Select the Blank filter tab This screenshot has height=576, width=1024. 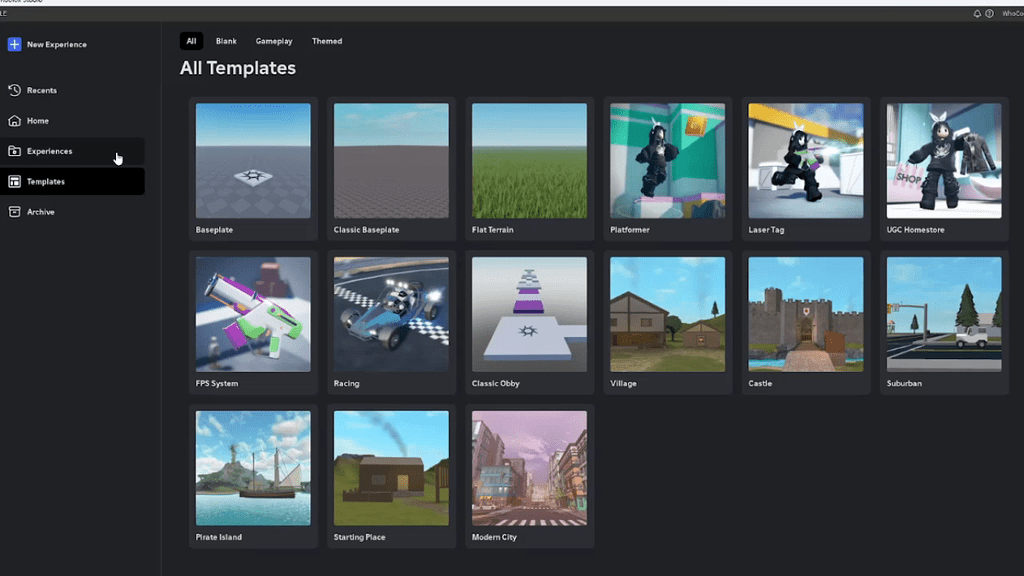coord(226,41)
